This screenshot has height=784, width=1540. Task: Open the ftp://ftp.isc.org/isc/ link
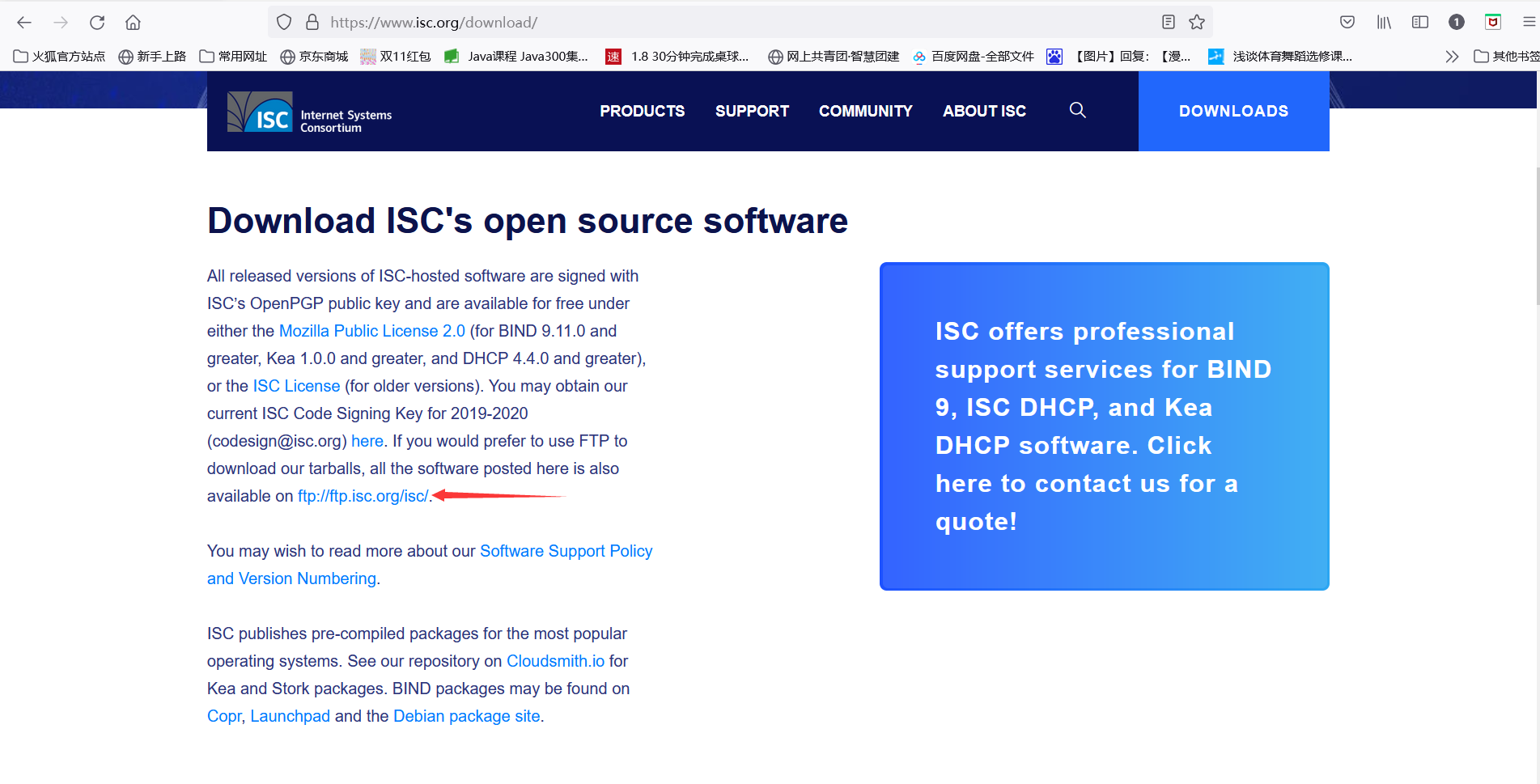tap(362, 495)
